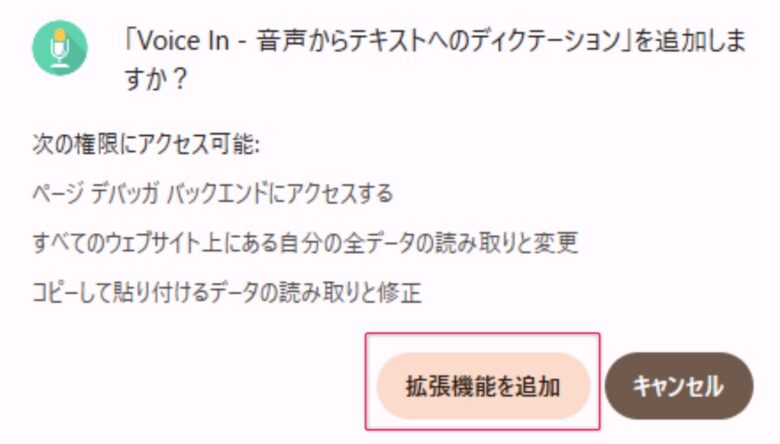Click the second title line すか?

[x=156, y=79]
